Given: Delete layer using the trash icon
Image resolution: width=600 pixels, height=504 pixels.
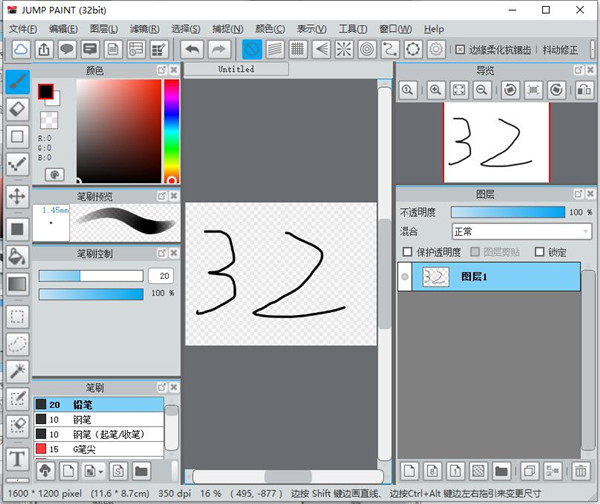Looking at the screenshot, I should point(581,470).
